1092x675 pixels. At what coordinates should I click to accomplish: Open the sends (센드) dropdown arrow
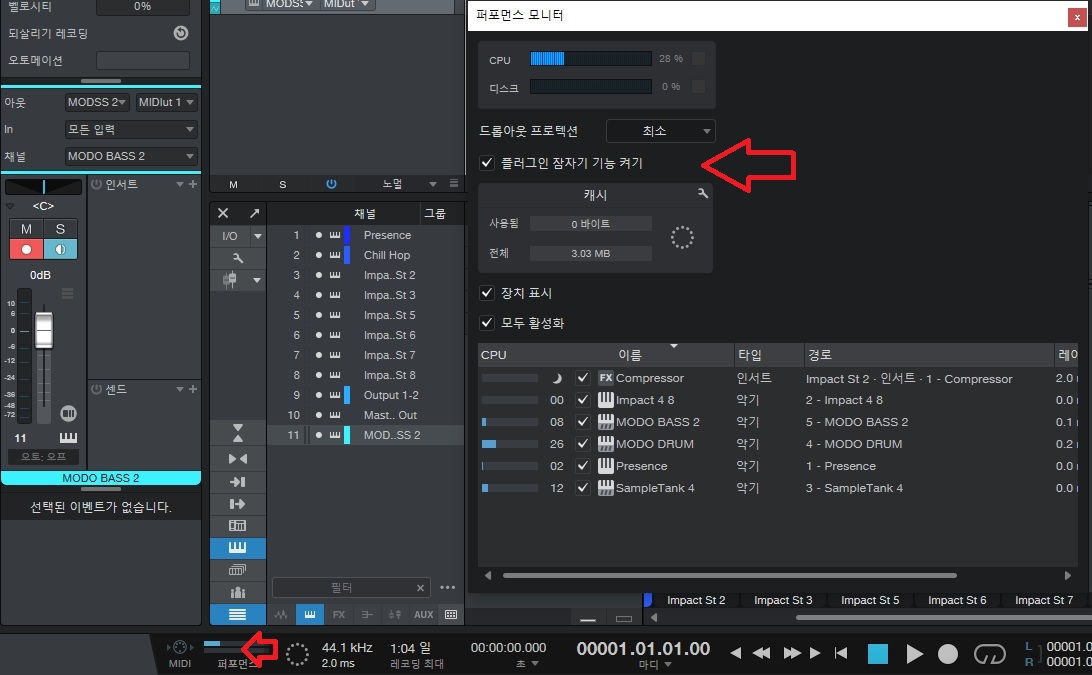(x=180, y=389)
